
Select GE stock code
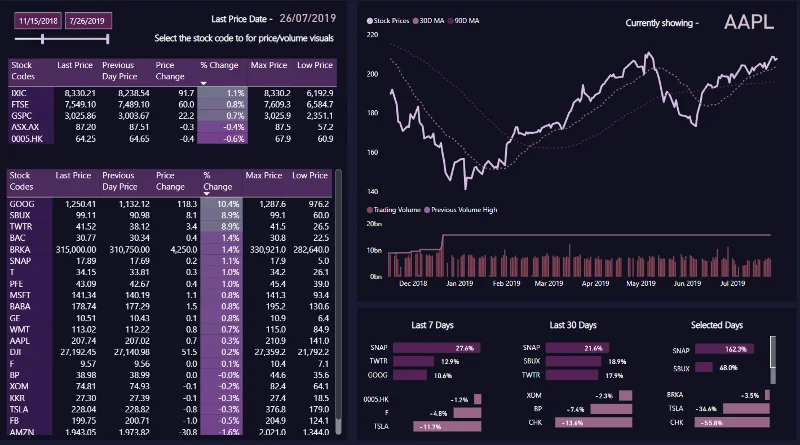[15, 318]
